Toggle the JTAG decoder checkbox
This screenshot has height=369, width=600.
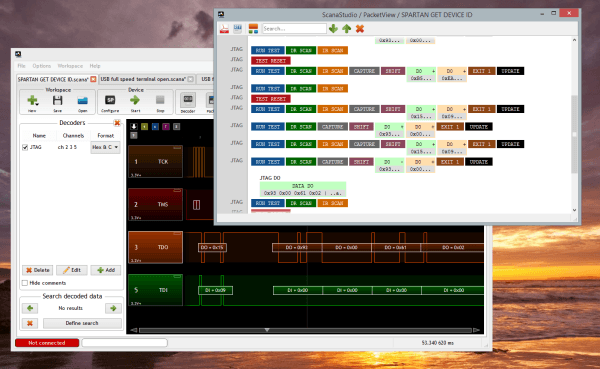click(x=25, y=147)
